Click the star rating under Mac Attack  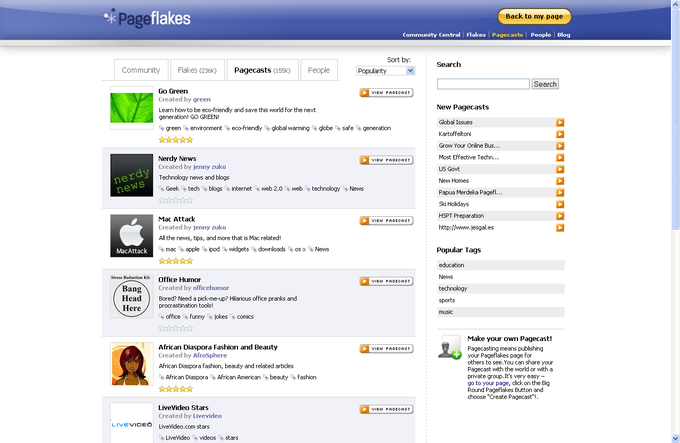176,261
